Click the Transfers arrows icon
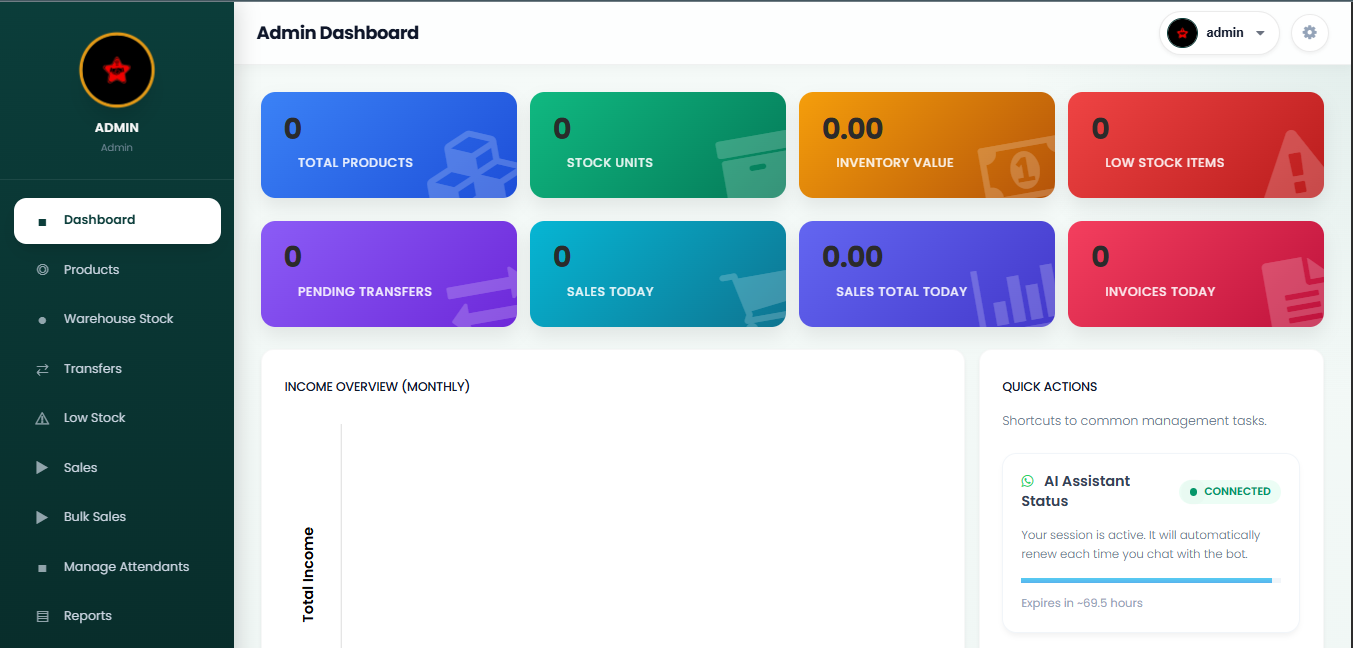1353x648 pixels. 42,369
